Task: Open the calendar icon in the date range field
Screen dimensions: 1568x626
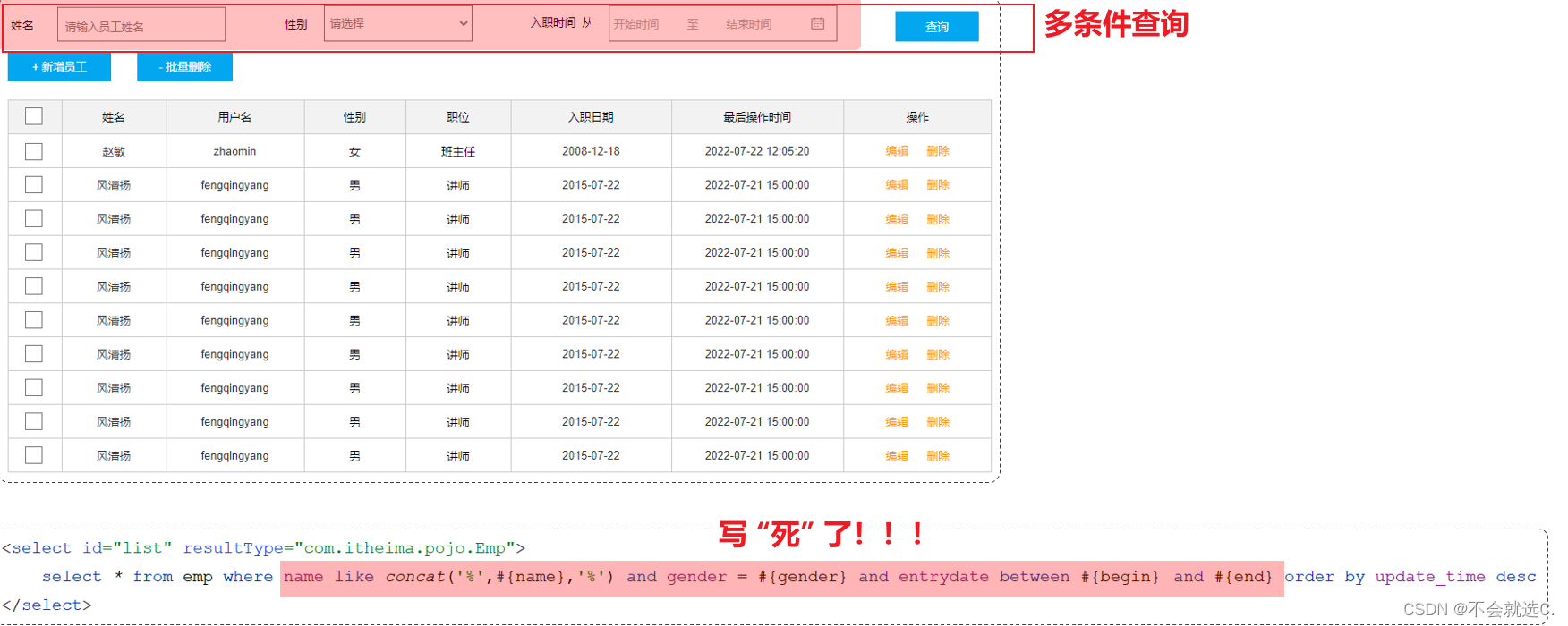Action: coord(817,24)
